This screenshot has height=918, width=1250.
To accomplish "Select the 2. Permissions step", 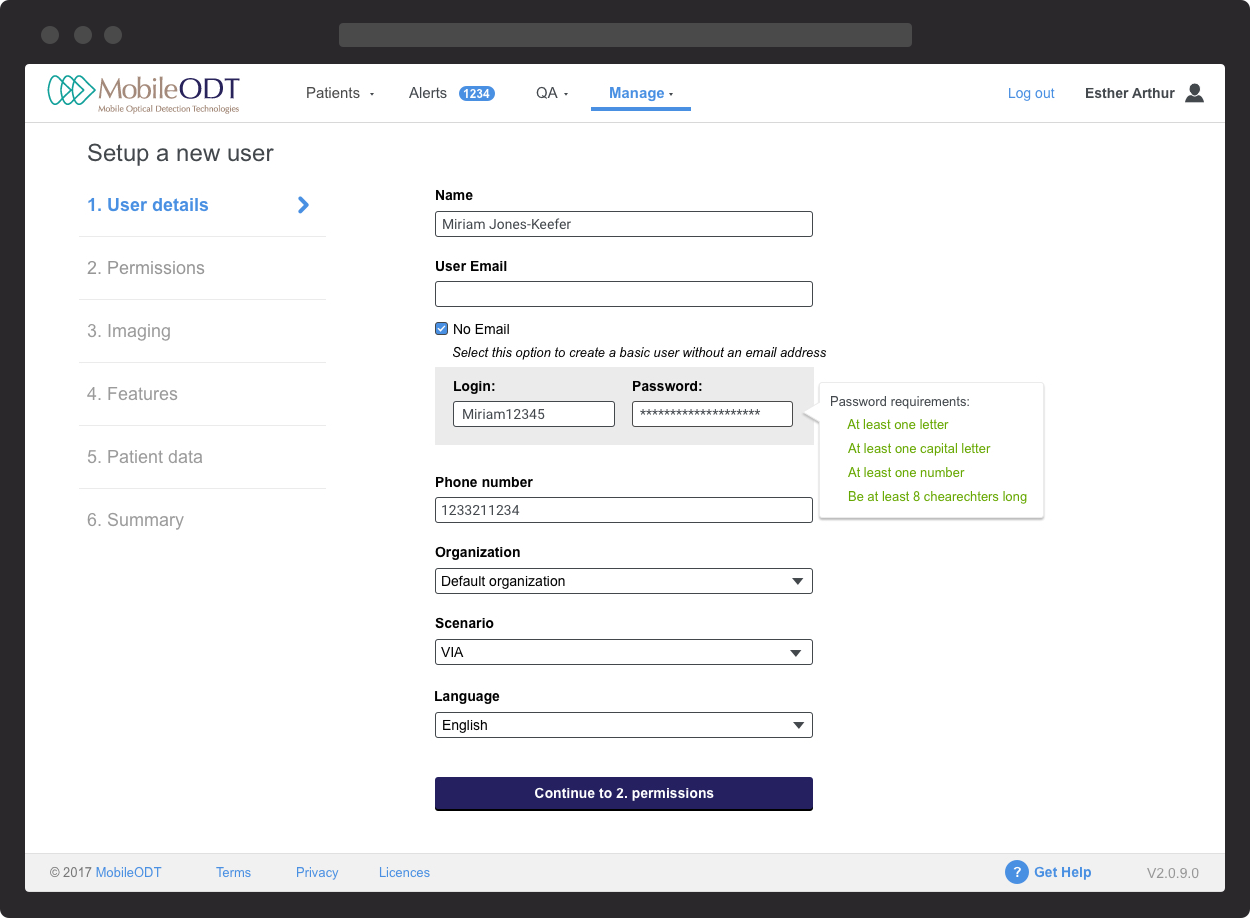I will pos(145,268).
